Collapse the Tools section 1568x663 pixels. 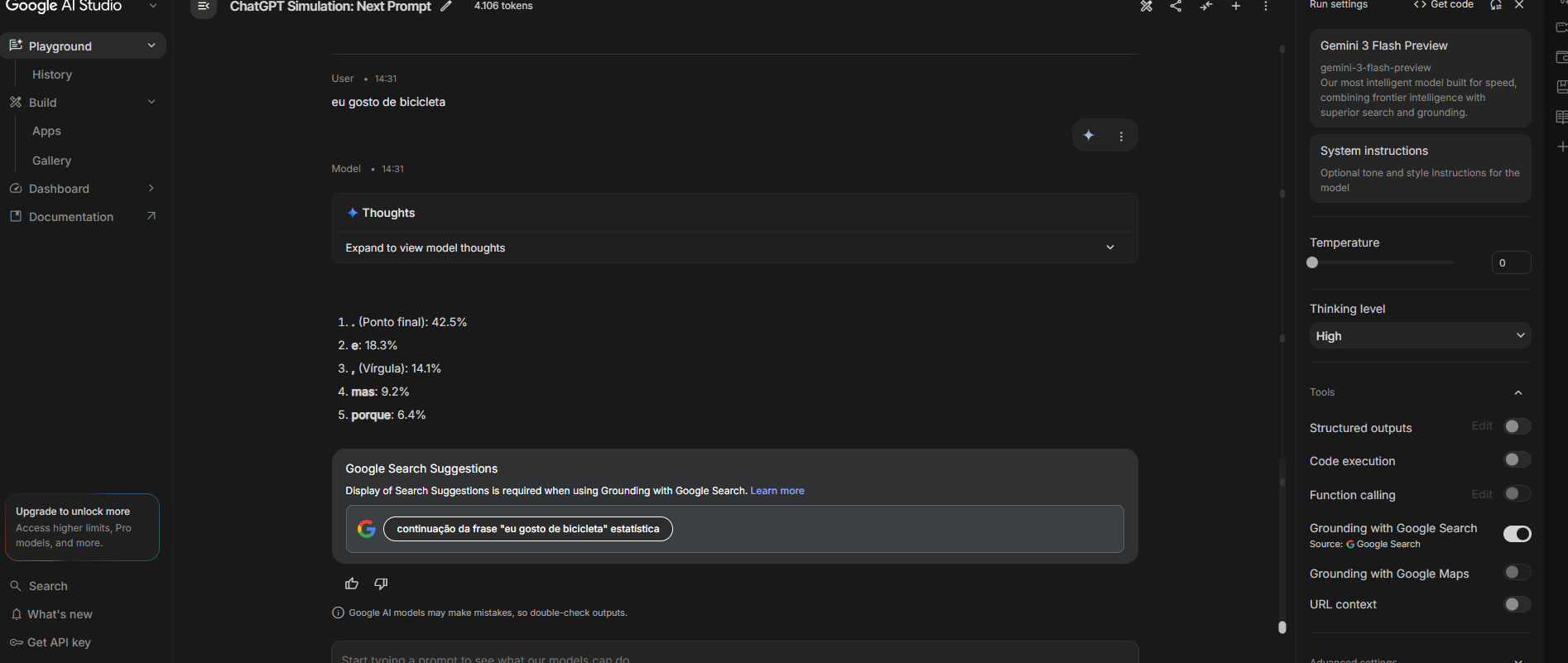click(x=1518, y=392)
